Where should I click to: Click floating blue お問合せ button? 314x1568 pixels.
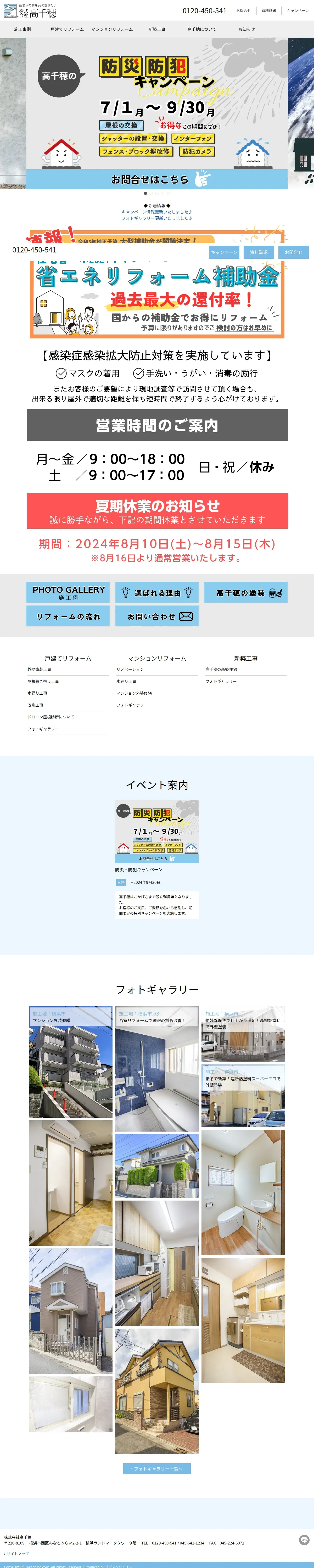293,252
